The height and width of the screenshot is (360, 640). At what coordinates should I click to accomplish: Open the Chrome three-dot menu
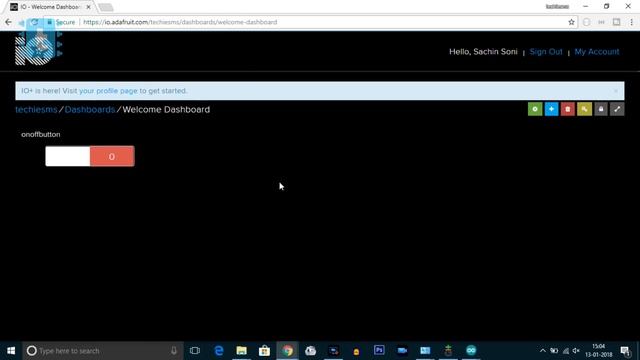point(631,22)
